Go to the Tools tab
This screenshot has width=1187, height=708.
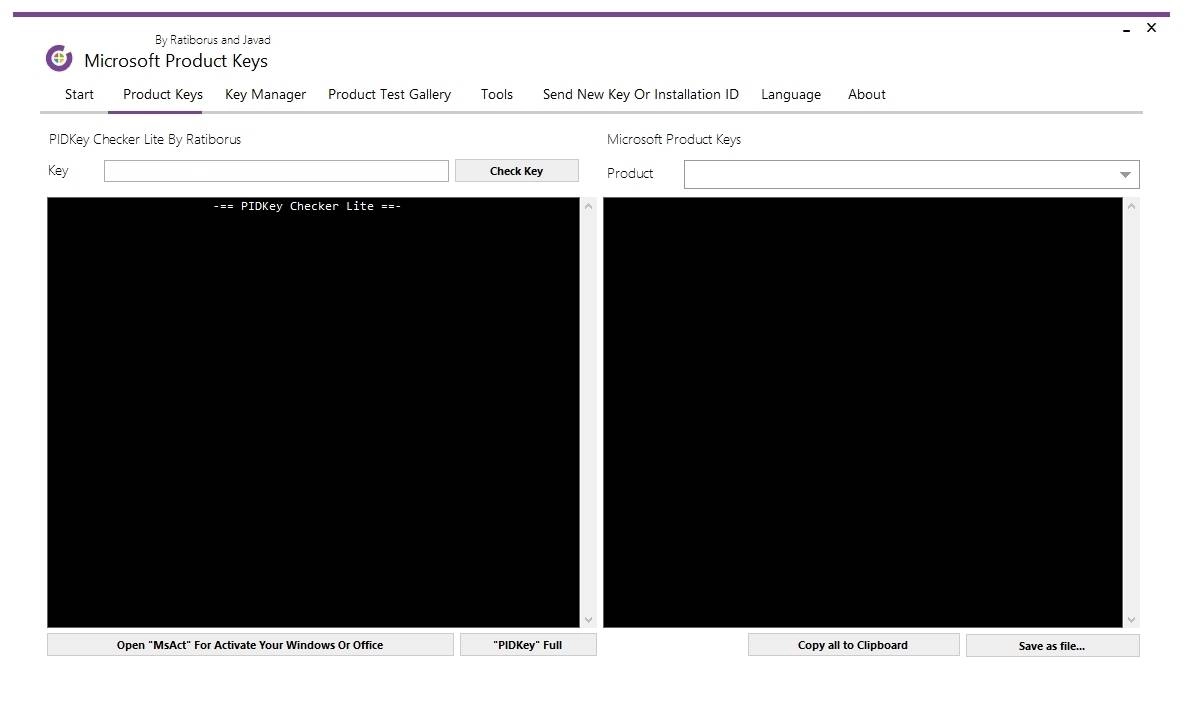497,95
